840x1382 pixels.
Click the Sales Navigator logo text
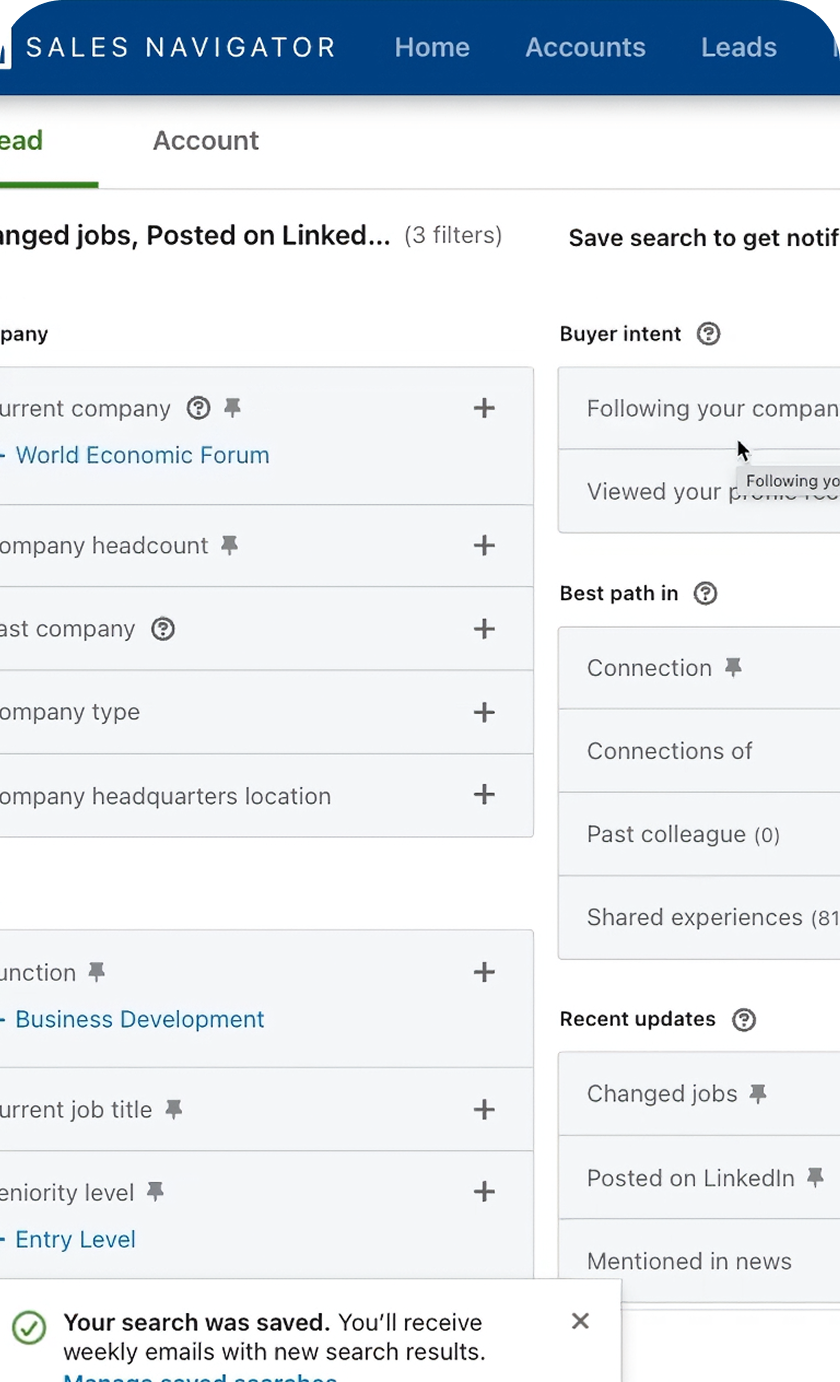coord(181,47)
